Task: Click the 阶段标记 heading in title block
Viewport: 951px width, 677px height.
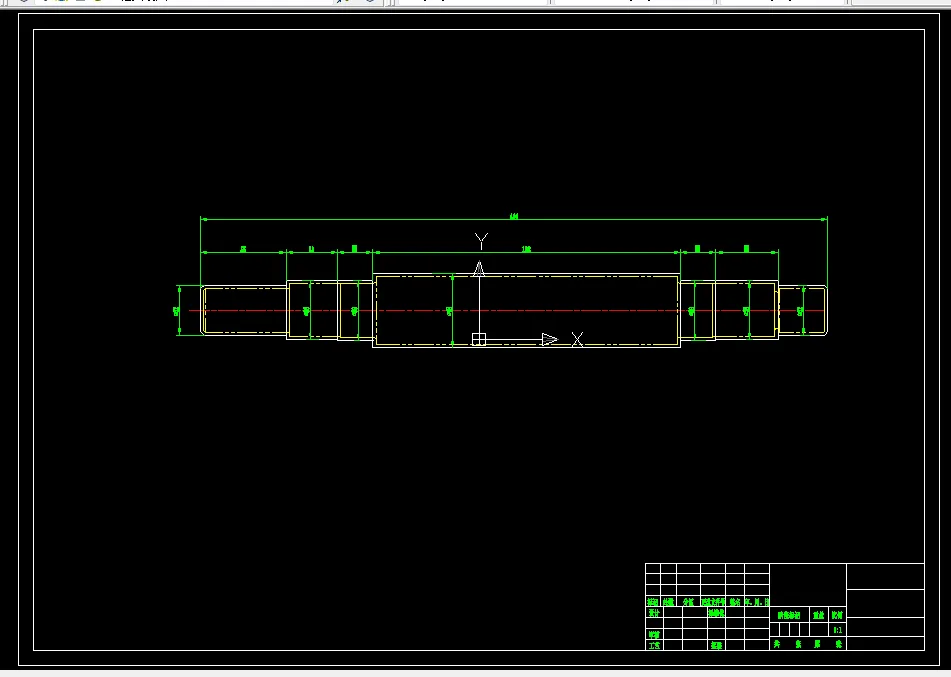Action: [x=788, y=615]
